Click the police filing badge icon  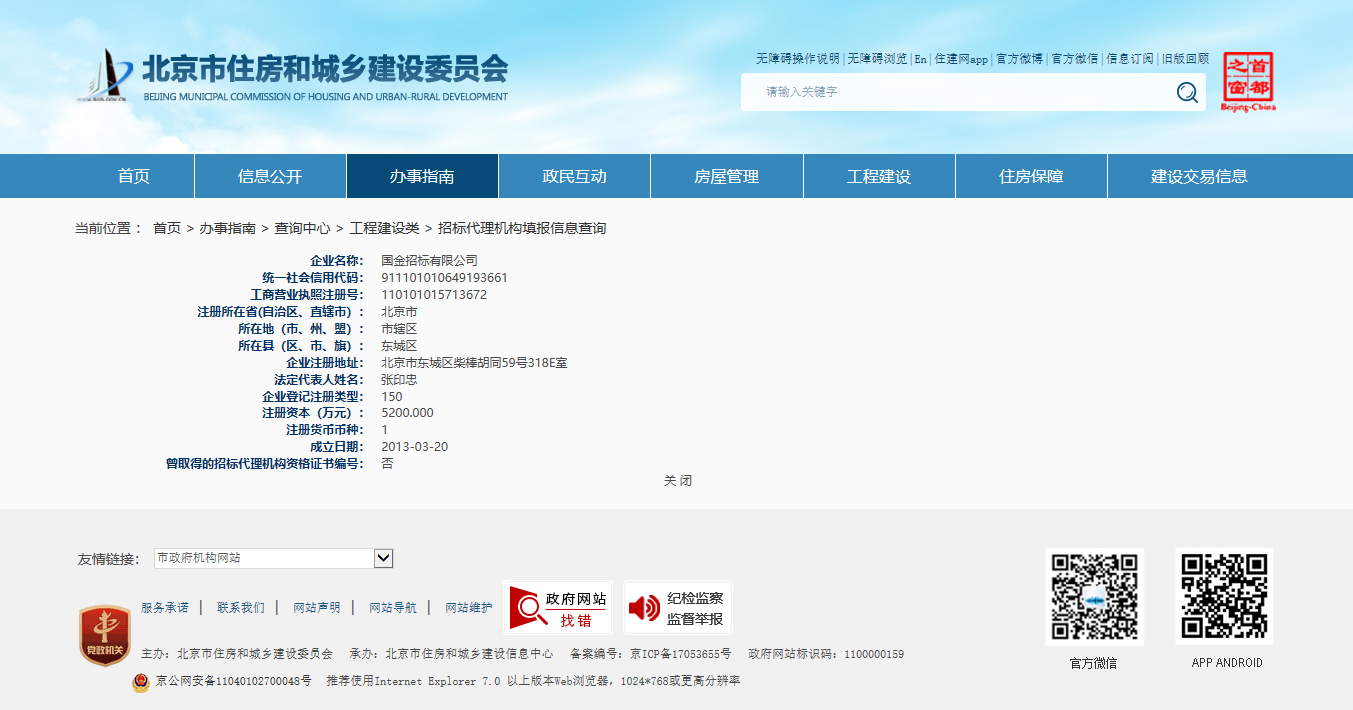point(141,682)
